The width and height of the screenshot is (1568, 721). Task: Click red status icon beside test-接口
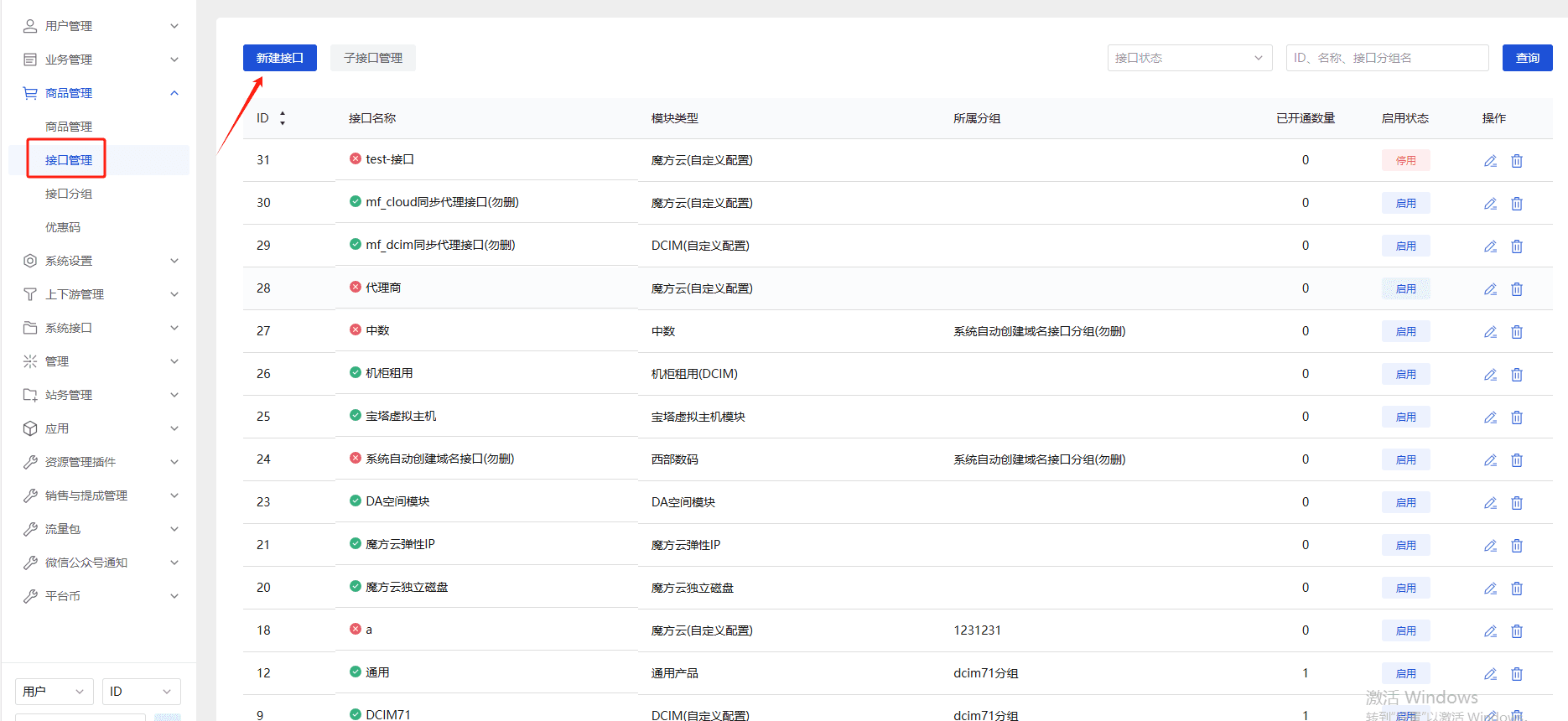pos(356,158)
